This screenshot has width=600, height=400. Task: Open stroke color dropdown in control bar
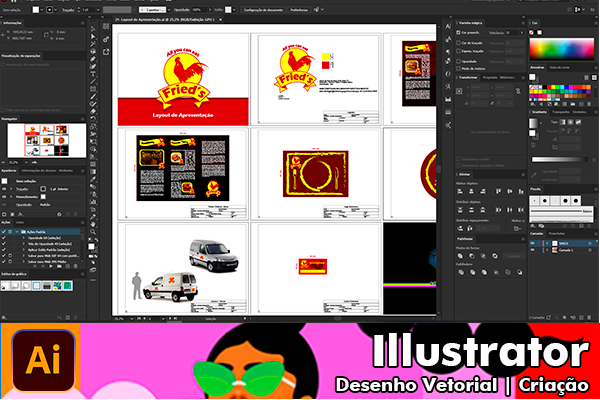coord(56,10)
